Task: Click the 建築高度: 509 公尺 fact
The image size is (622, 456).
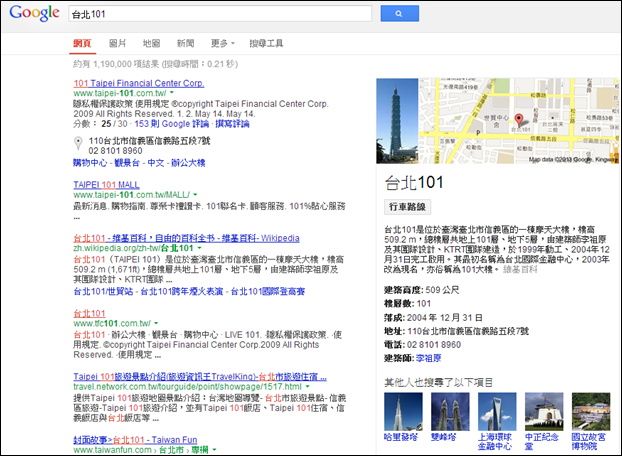Action: tap(421, 290)
